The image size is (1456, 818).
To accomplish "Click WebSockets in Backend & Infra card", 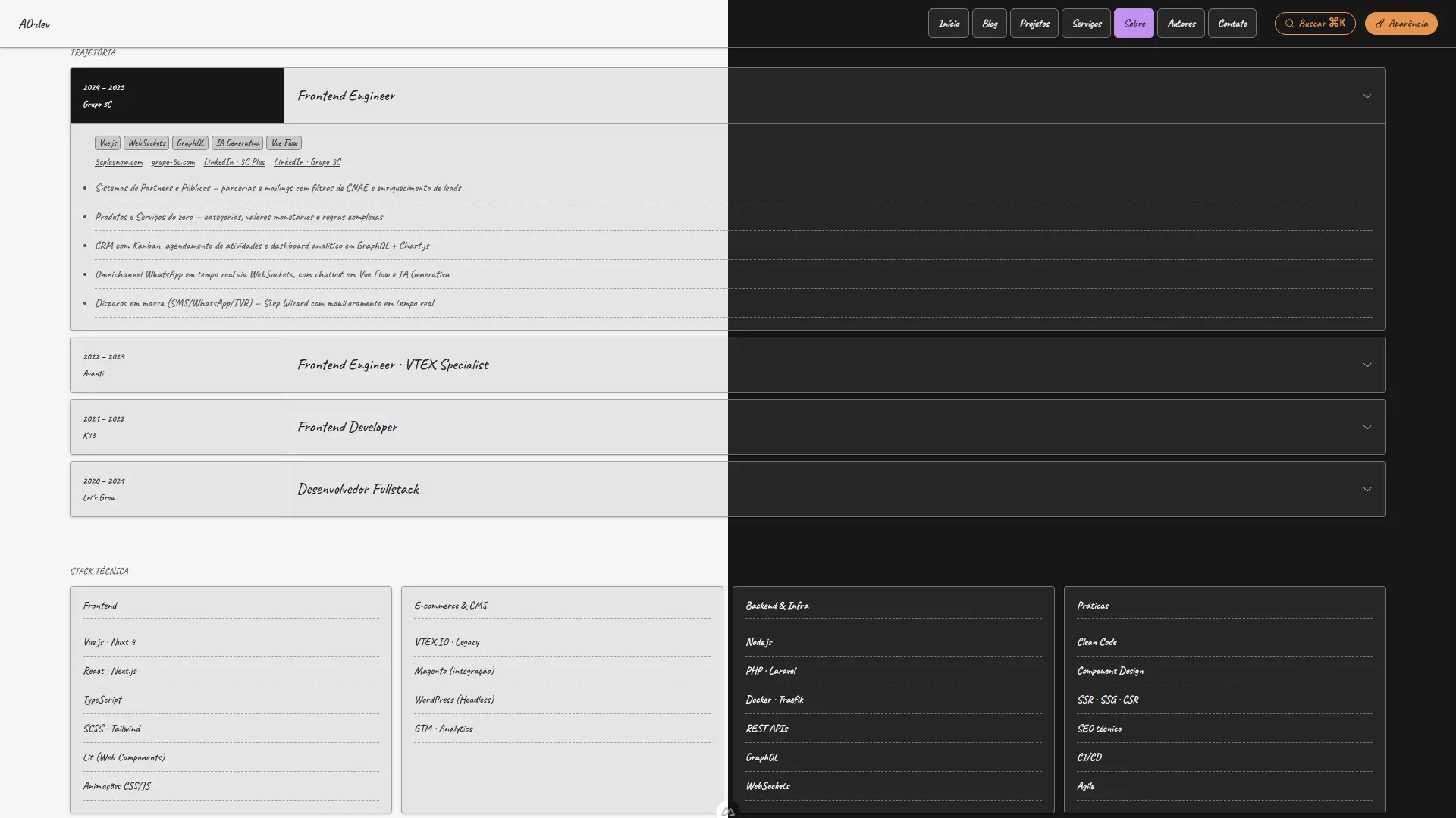I will tap(893, 786).
